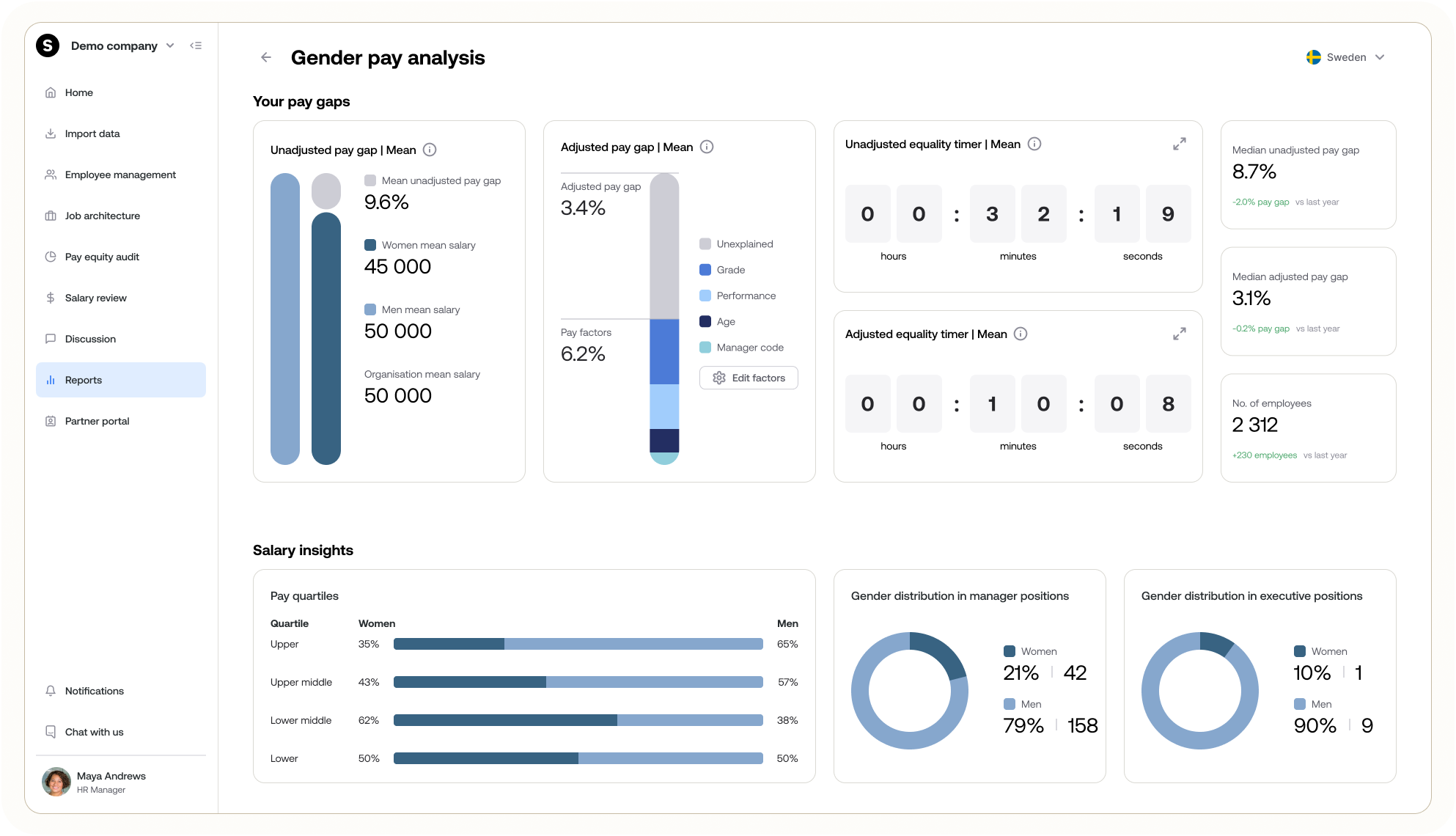Collapse the sidebar with the toggle icon
This screenshot has height=836, width=1456.
196,45
